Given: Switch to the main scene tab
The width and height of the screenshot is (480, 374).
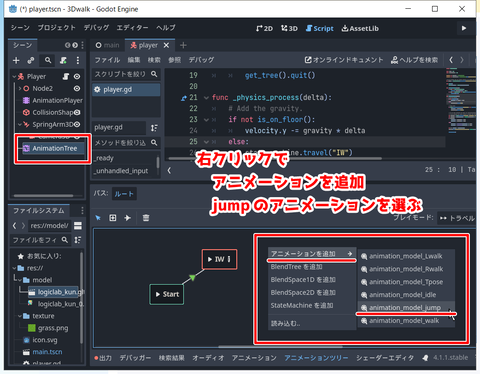Looking at the screenshot, I should pos(107,45).
